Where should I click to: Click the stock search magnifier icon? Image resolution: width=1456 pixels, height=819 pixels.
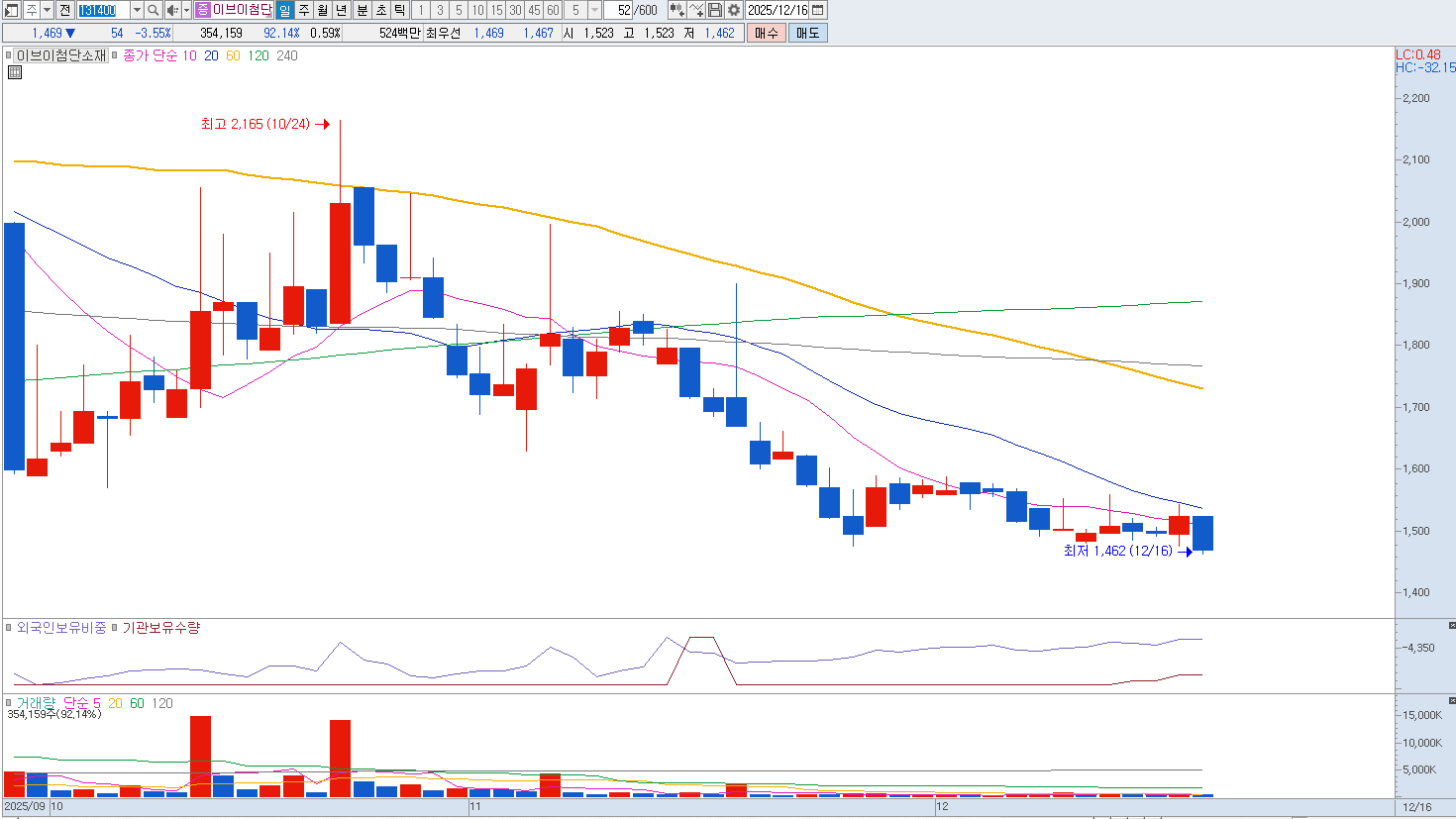[x=154, y=10]
